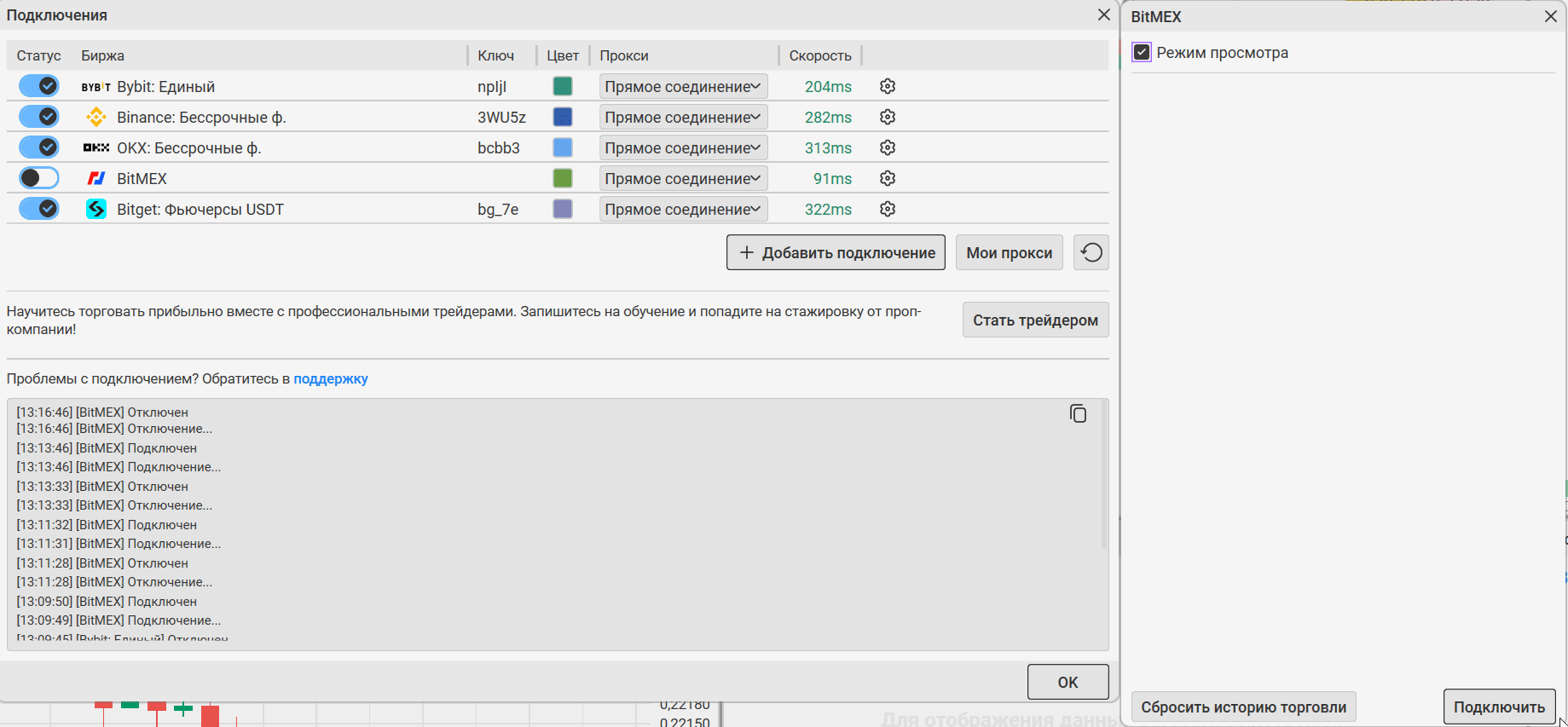
Task: Click the 282ms speed value
Action: pyautogui.click(x=828, y=117)
